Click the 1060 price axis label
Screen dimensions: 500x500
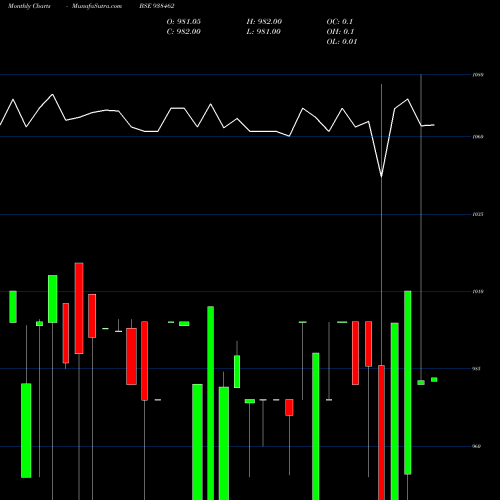478,137
